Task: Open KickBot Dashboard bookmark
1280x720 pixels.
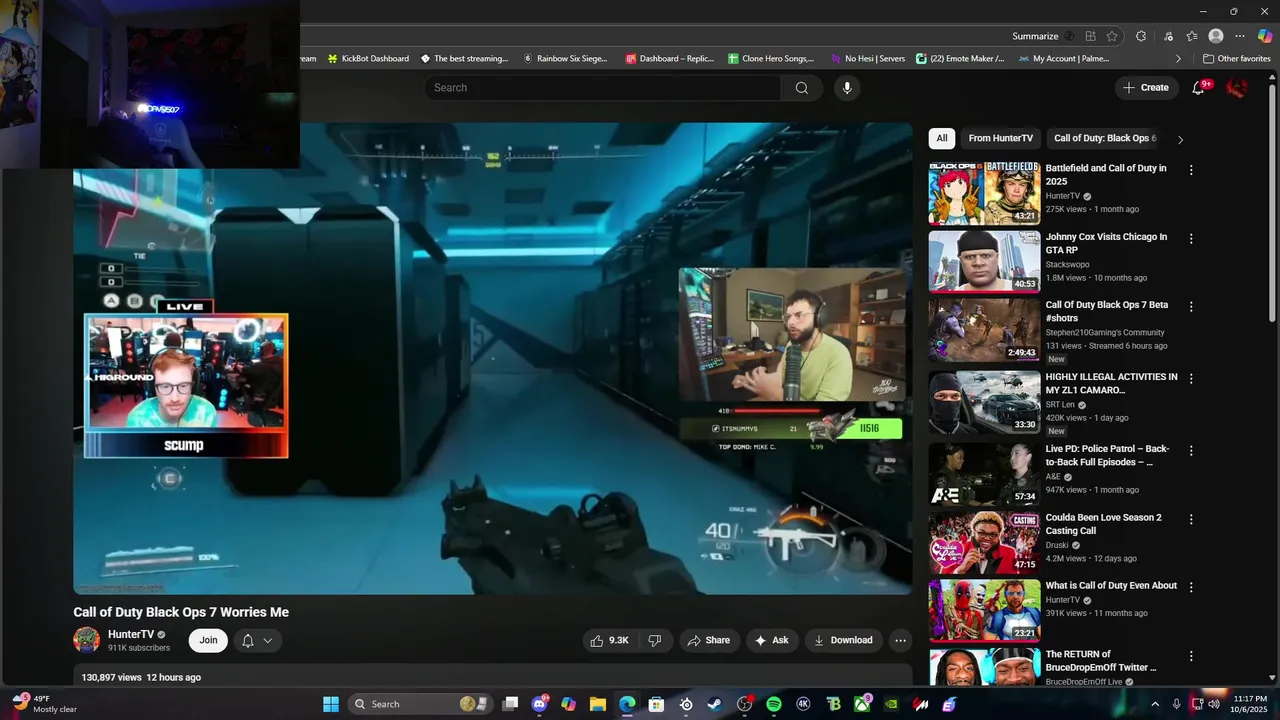Action: [367, 59]
